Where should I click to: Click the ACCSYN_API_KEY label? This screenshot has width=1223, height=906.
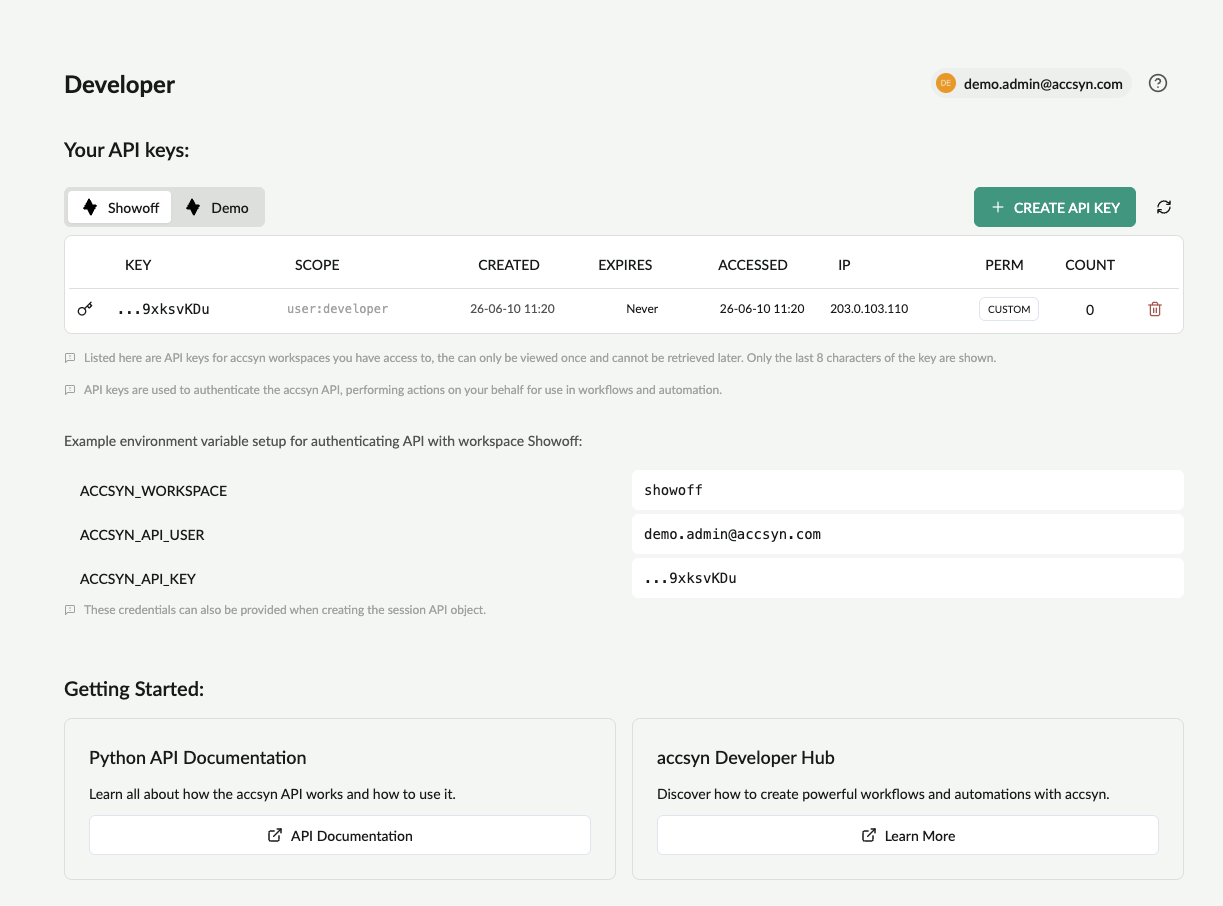pyautogui.click(x=138, y=579)
